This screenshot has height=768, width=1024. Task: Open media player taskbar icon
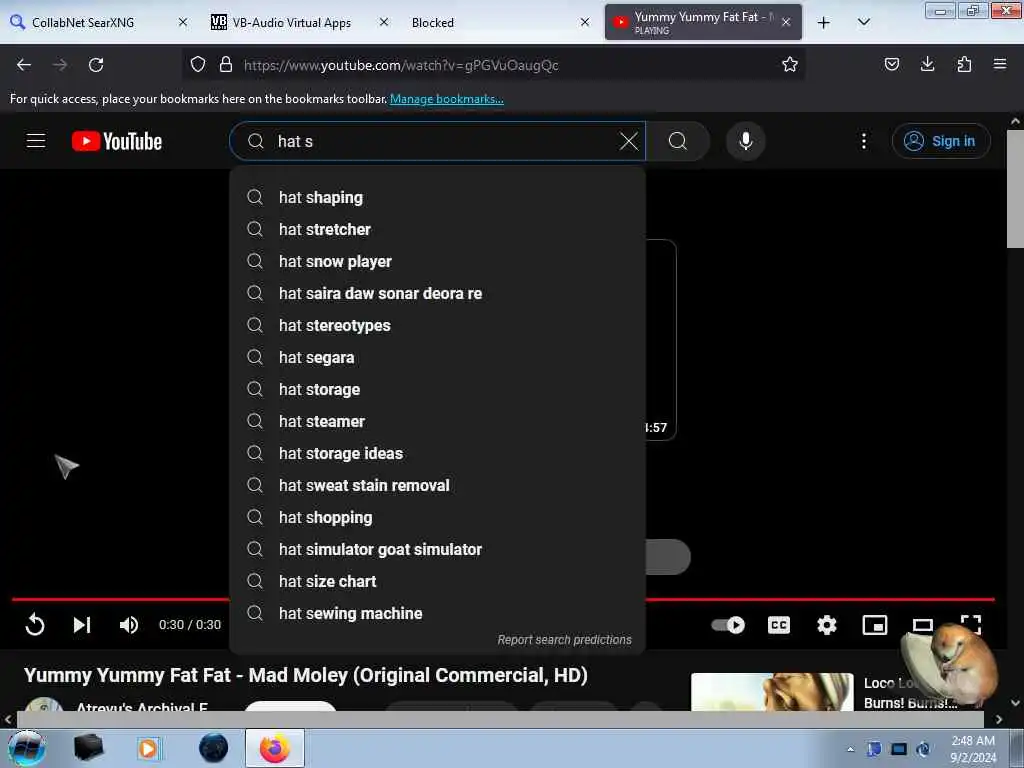148,748
